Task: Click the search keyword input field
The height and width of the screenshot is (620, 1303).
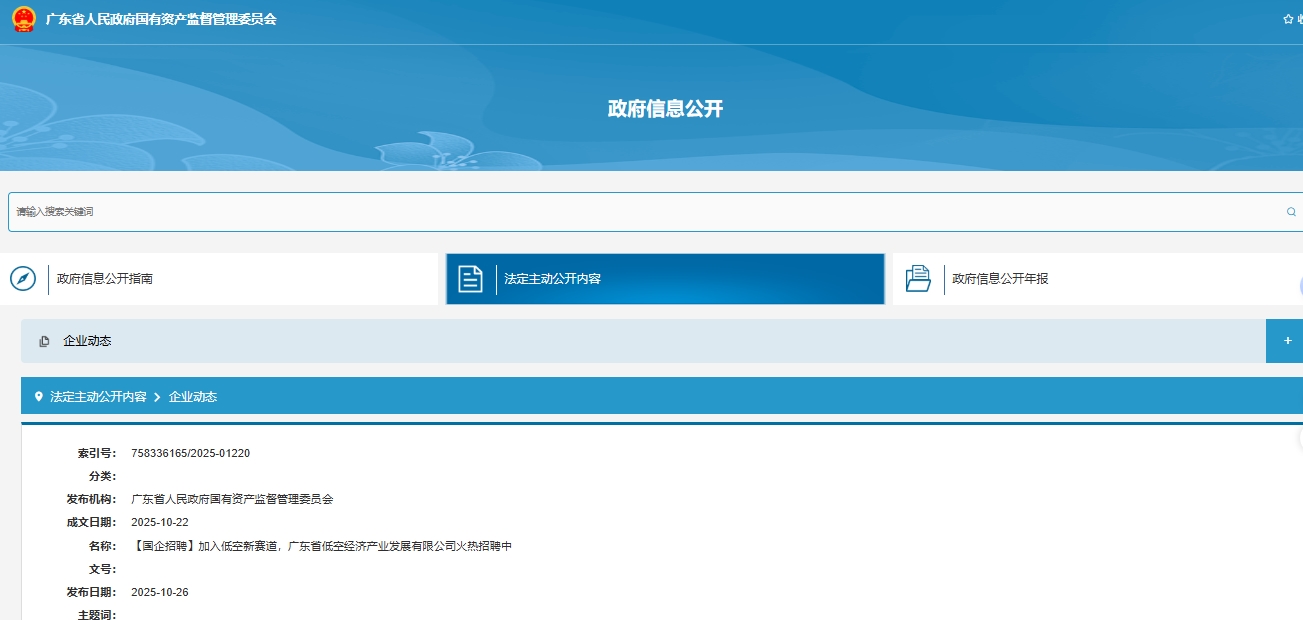Action: click(x=400, y=211)
